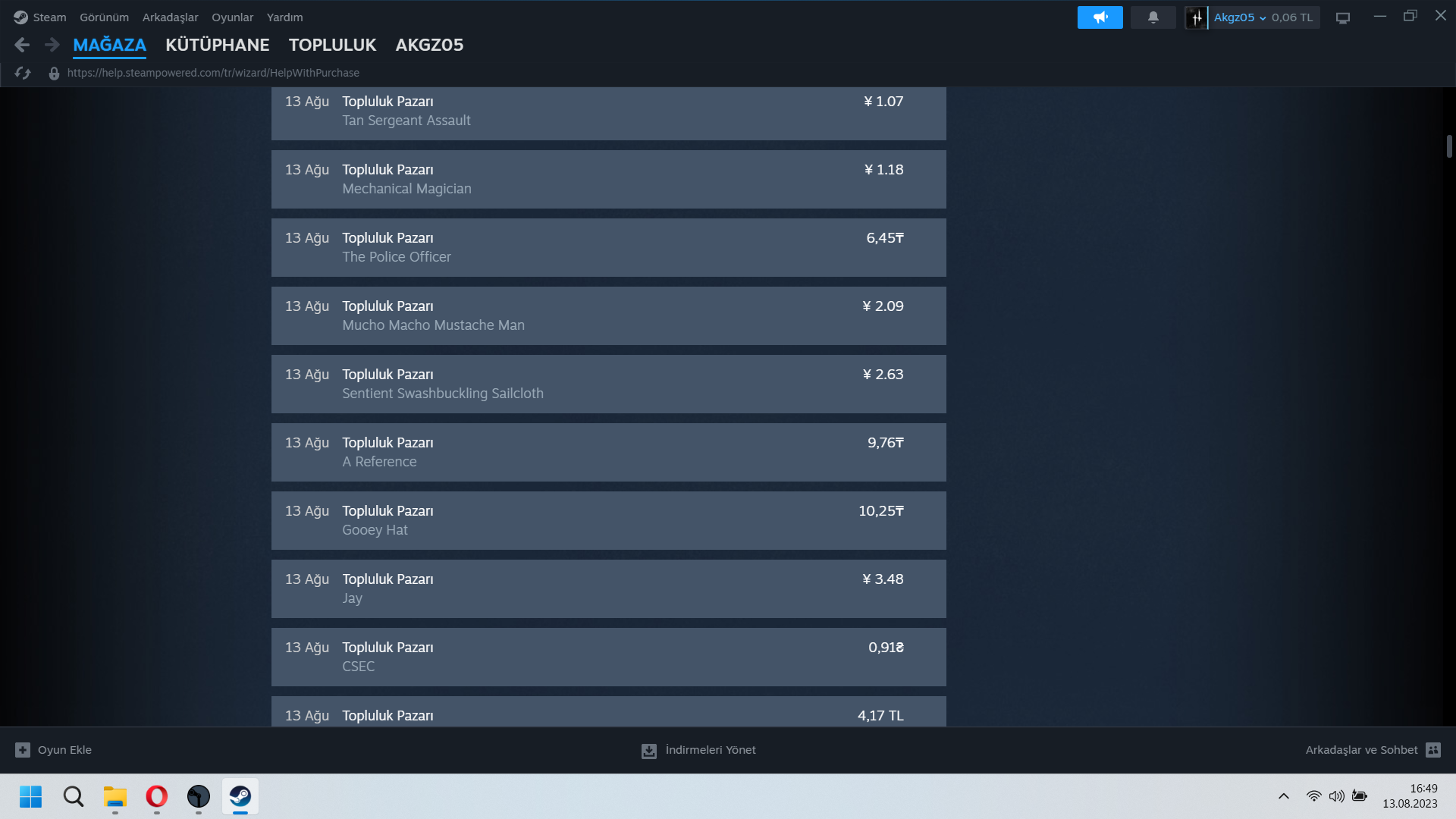Show hidden system tray icons chevron
The image size is (1456, 819).
click(x=1283, y=796)
